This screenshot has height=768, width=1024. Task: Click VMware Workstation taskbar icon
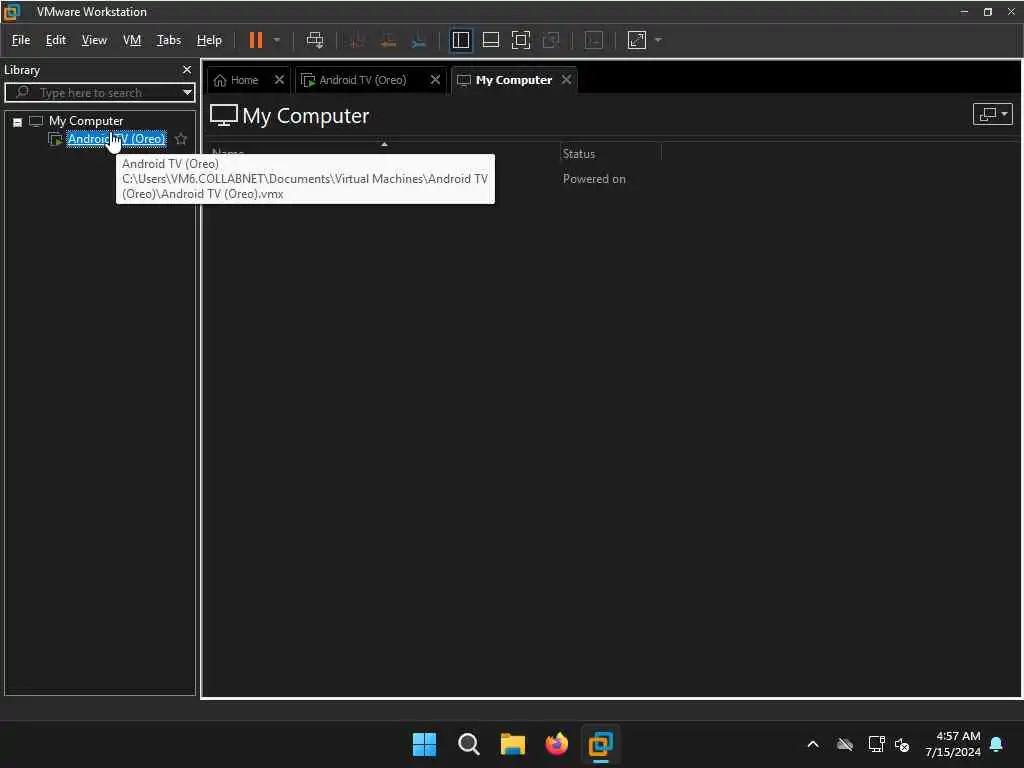tap(600, 744)
